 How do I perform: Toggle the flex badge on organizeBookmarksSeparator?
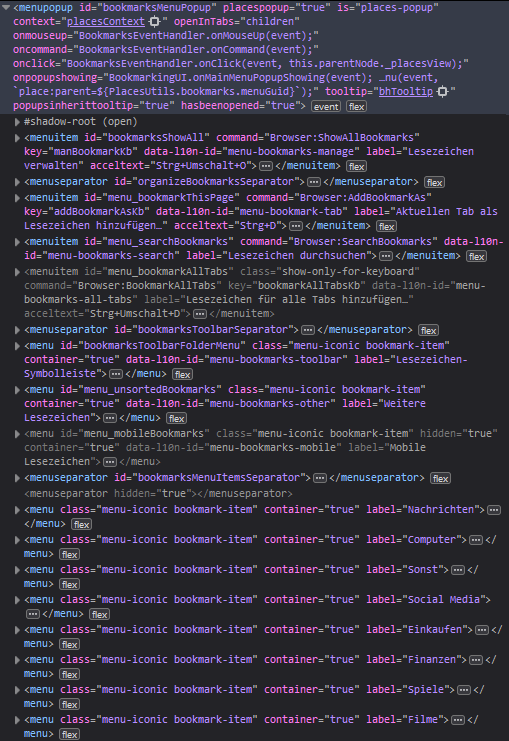click(x=434, y=182)
